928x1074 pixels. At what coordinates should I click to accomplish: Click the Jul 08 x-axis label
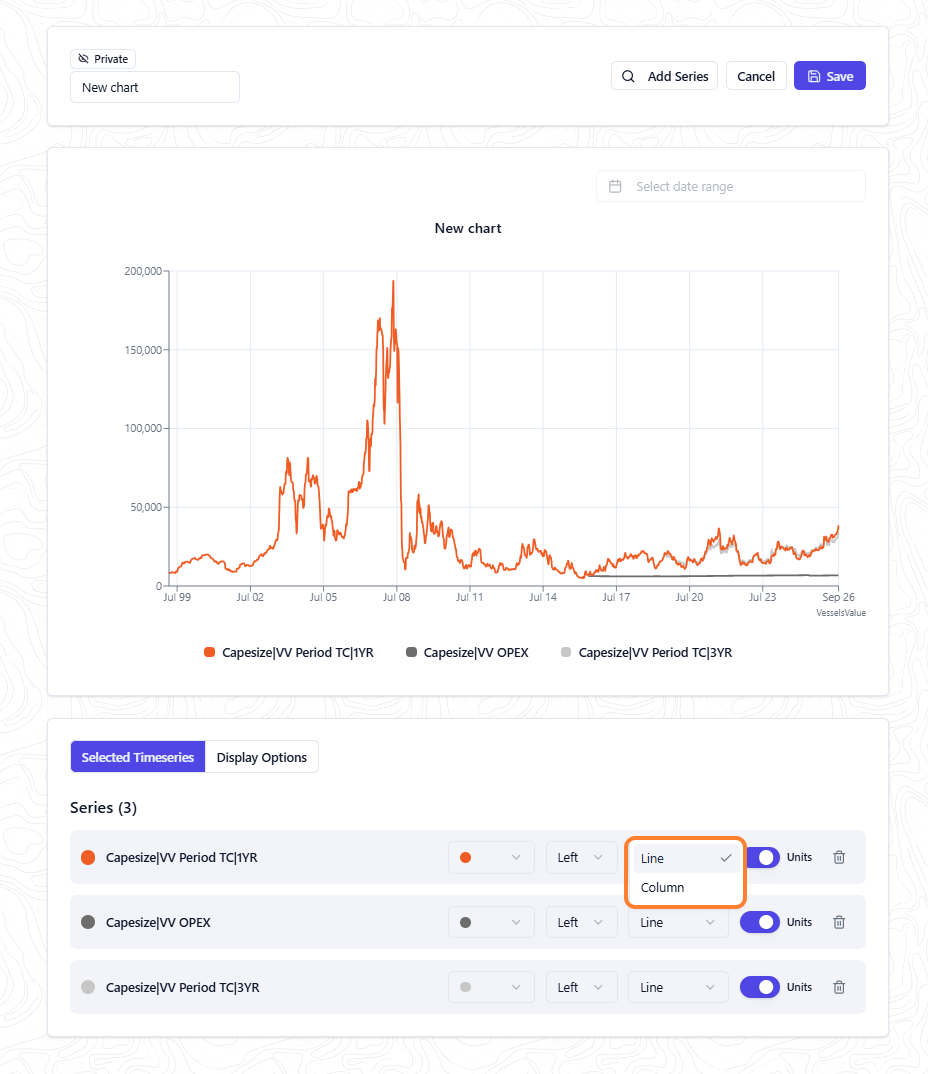[397, 597]
